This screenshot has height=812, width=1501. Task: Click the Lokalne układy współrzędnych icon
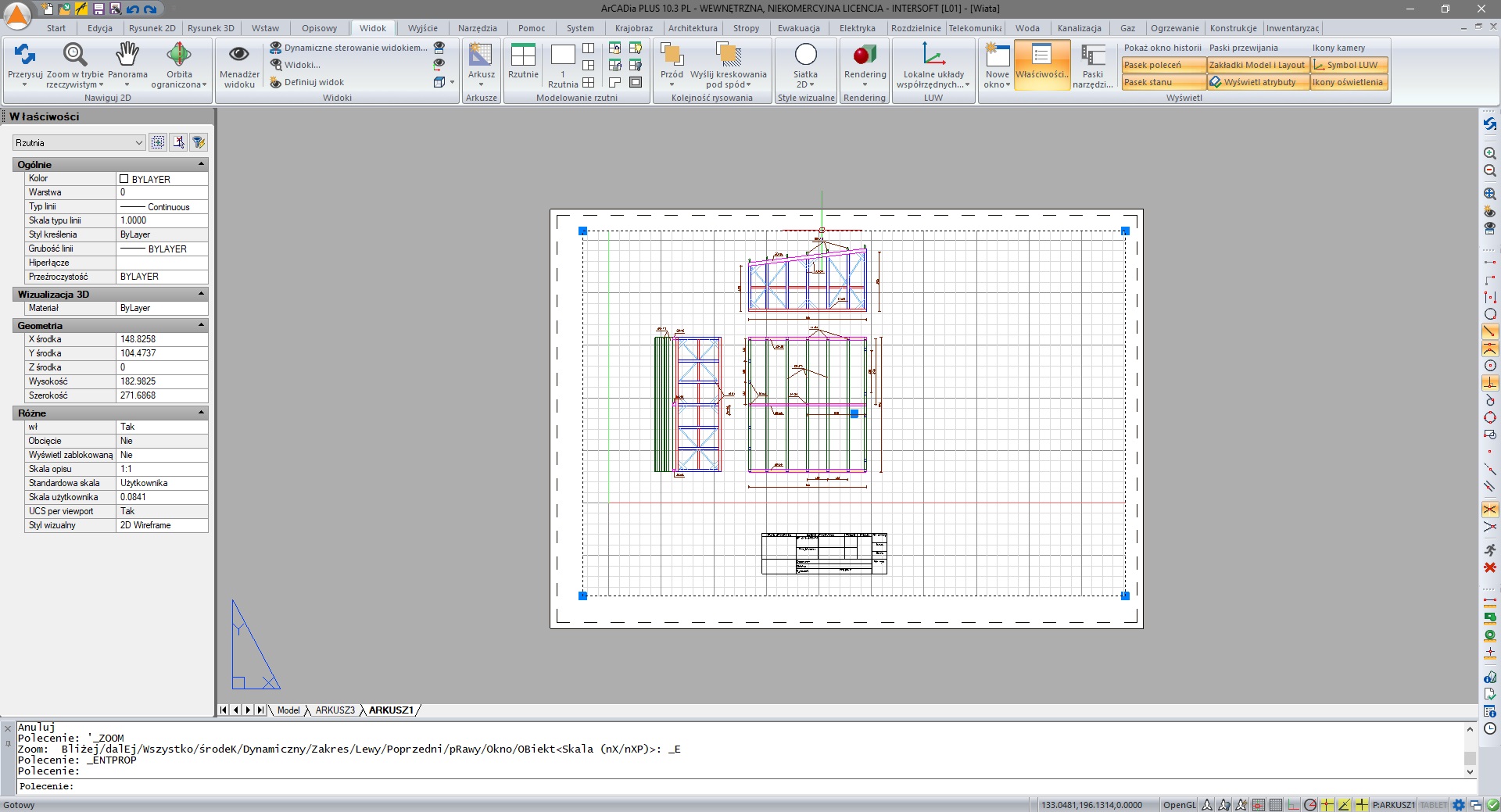(x=933, y=55)
